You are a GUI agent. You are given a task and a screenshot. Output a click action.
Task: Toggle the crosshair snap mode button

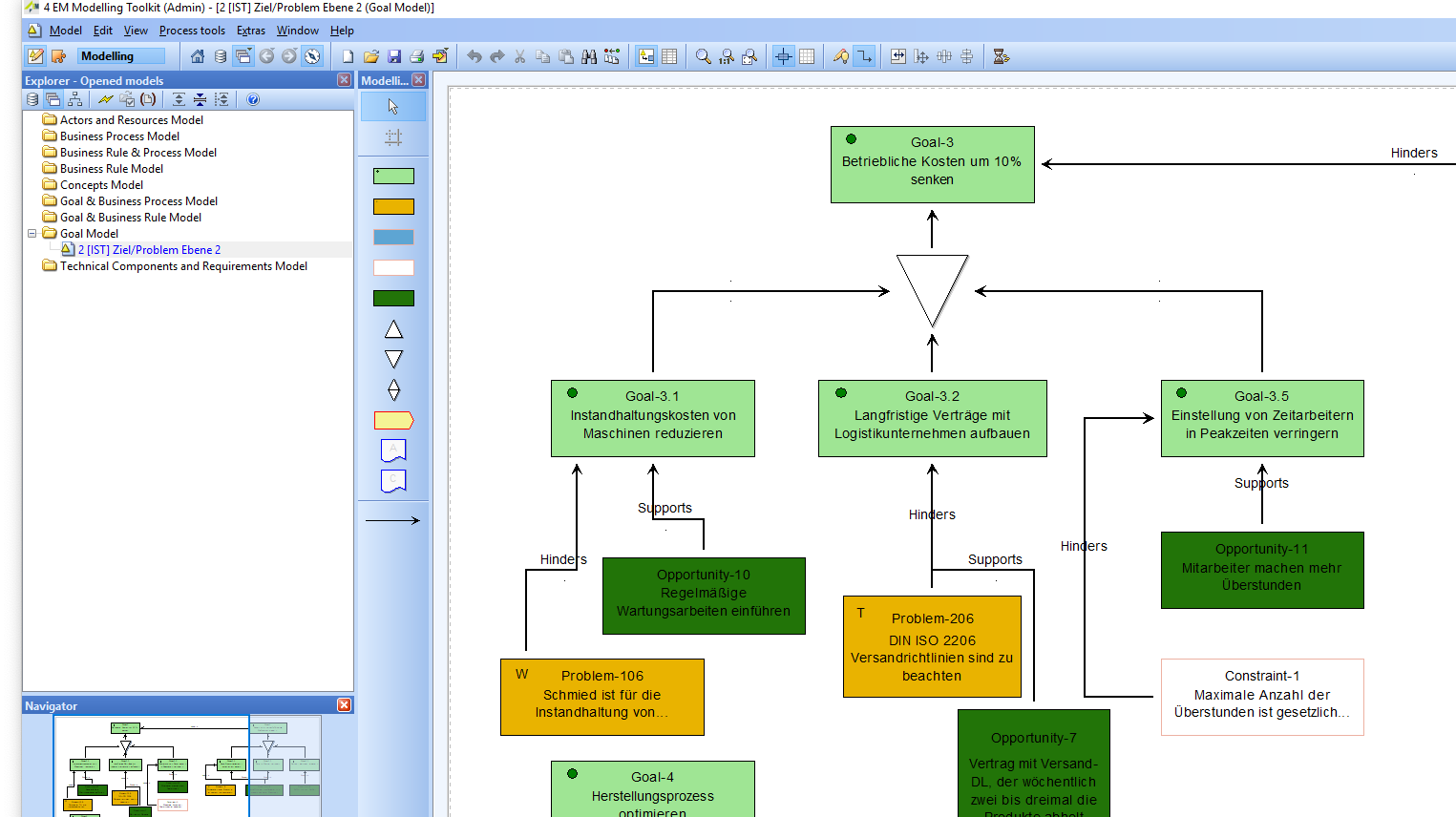pyautogui.click(x=783, y=56)
